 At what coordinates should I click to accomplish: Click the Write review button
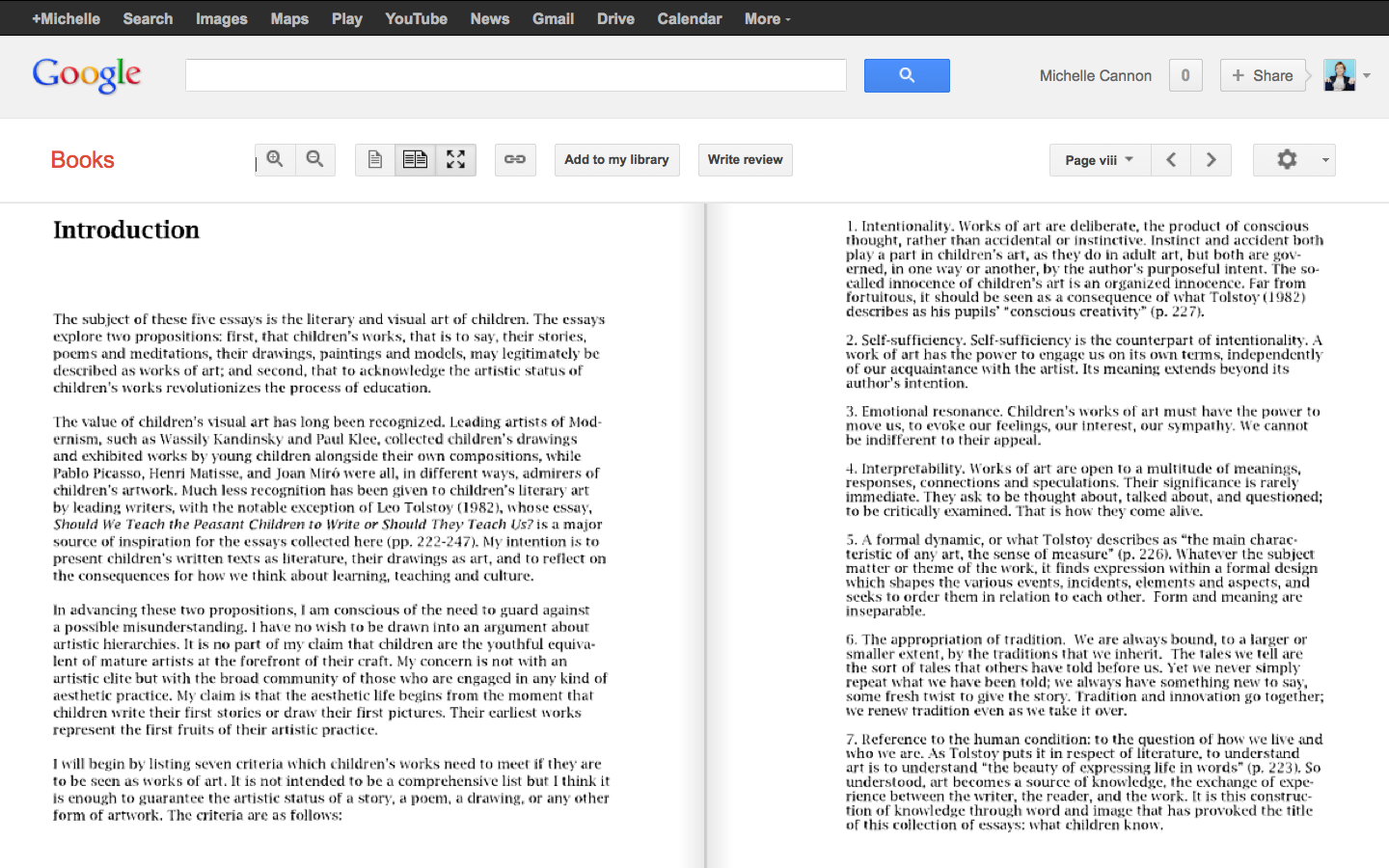[745, 160]
